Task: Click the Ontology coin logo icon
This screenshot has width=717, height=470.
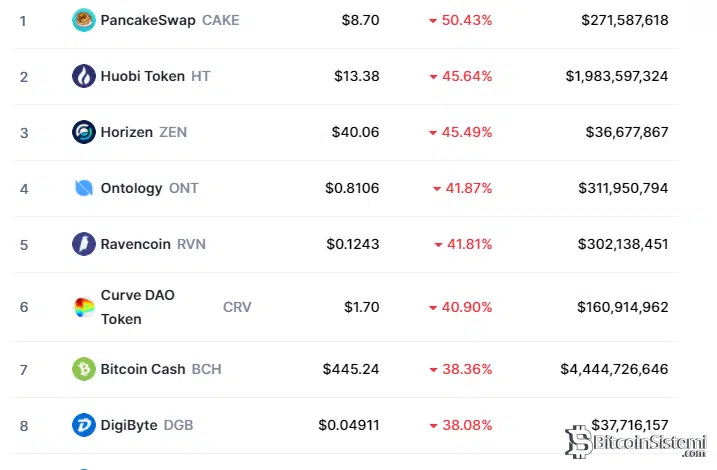Action: pos(84,188)
